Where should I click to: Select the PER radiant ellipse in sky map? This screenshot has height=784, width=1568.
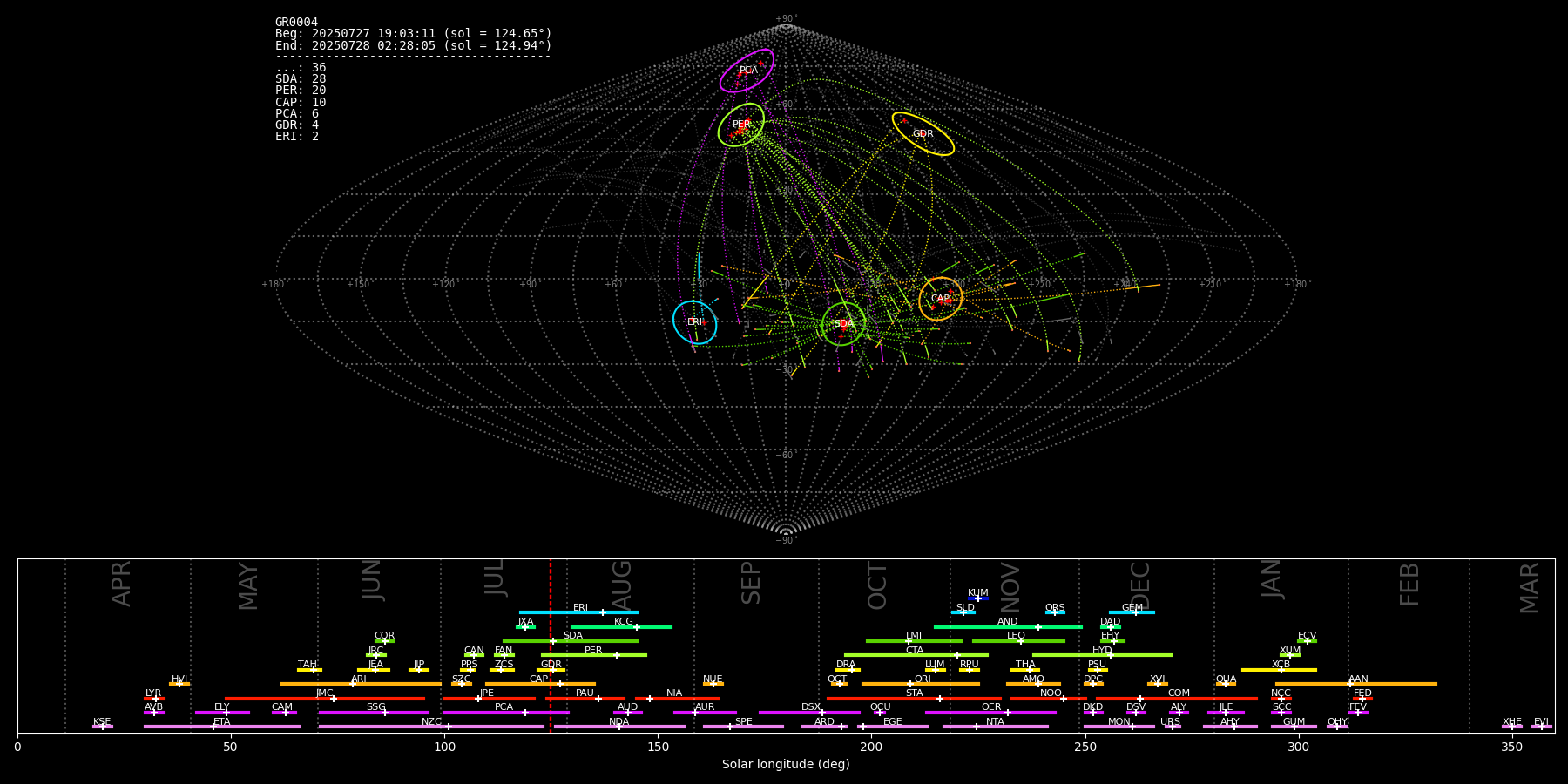click(741, 125)
